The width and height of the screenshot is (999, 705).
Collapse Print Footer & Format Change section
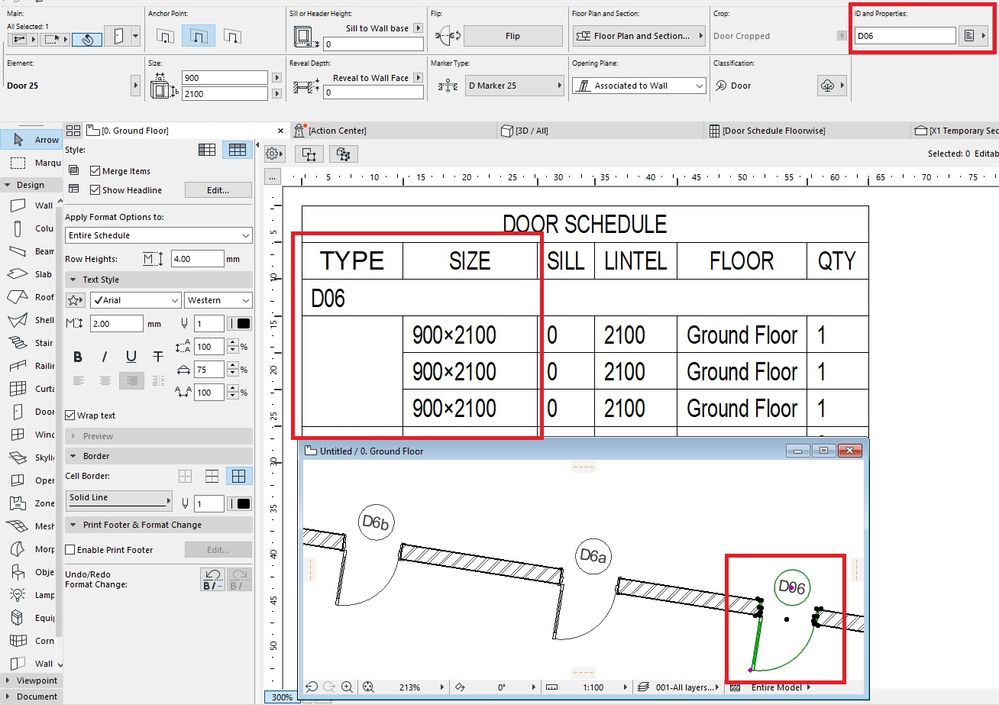73,525
